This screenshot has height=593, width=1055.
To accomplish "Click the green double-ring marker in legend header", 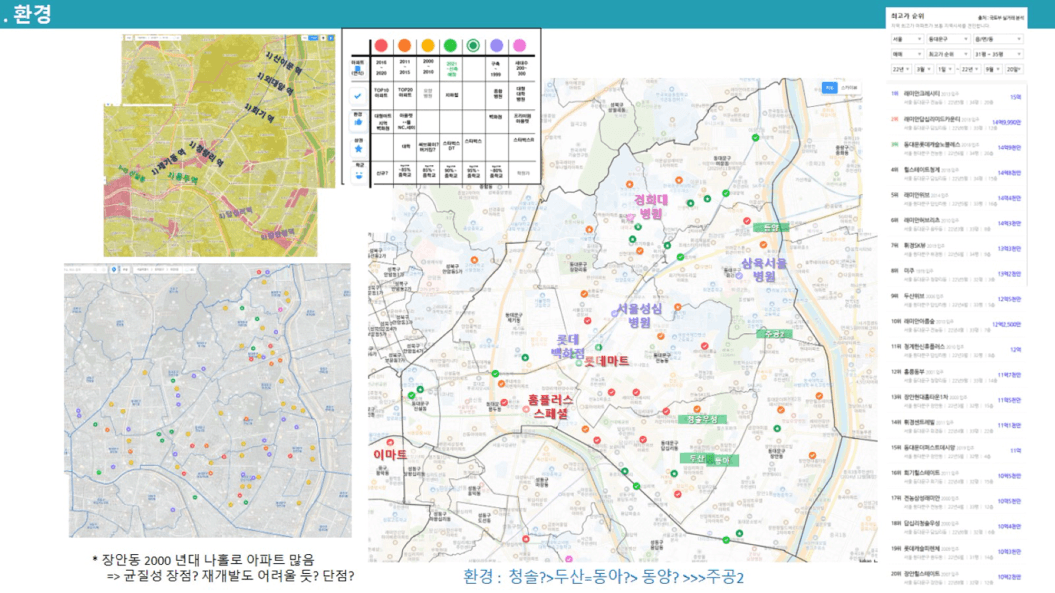I will [x=473, y=45].
